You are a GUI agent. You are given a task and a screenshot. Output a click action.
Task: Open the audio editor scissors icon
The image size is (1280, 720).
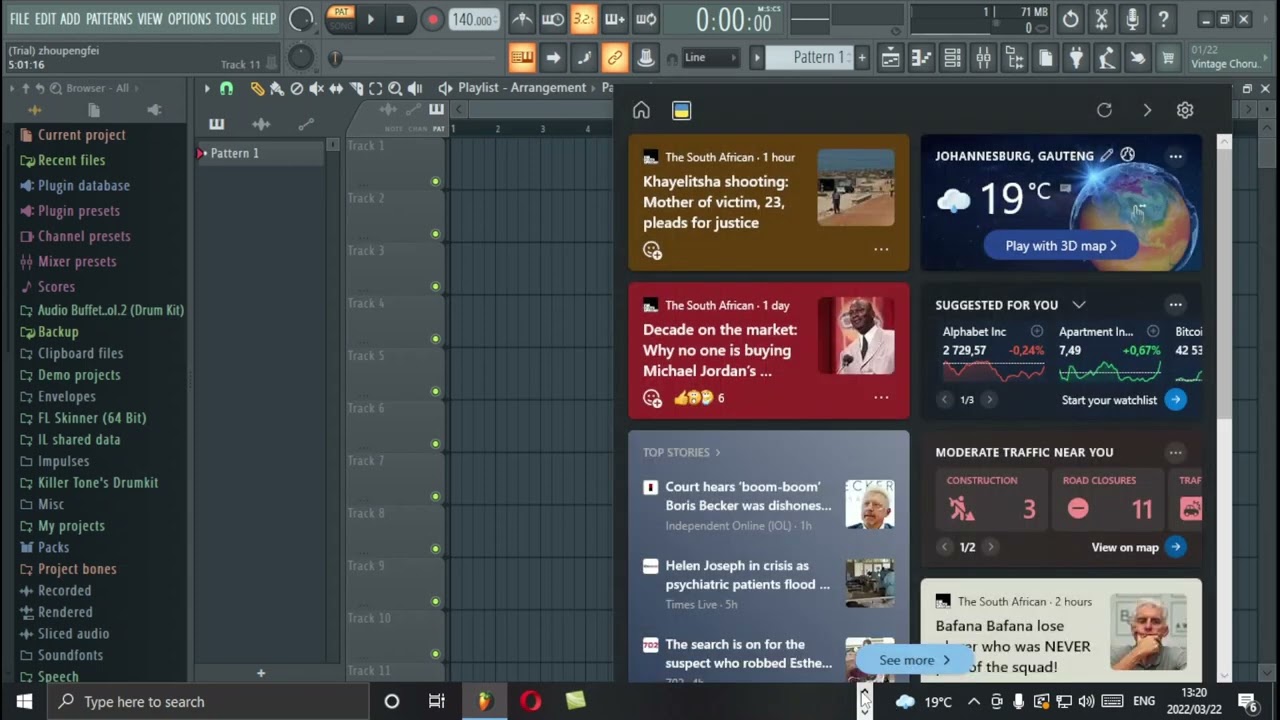(x=1101, y=19)
